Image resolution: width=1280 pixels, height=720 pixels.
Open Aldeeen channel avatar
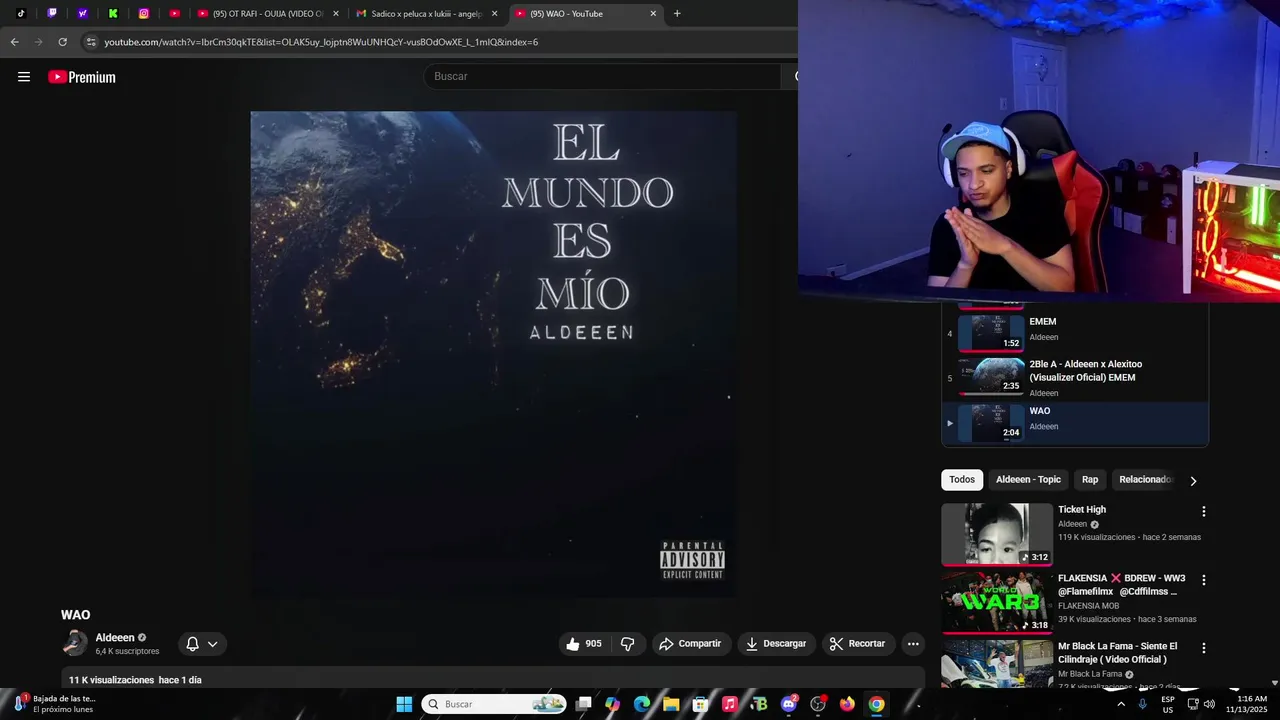[74, 643]
